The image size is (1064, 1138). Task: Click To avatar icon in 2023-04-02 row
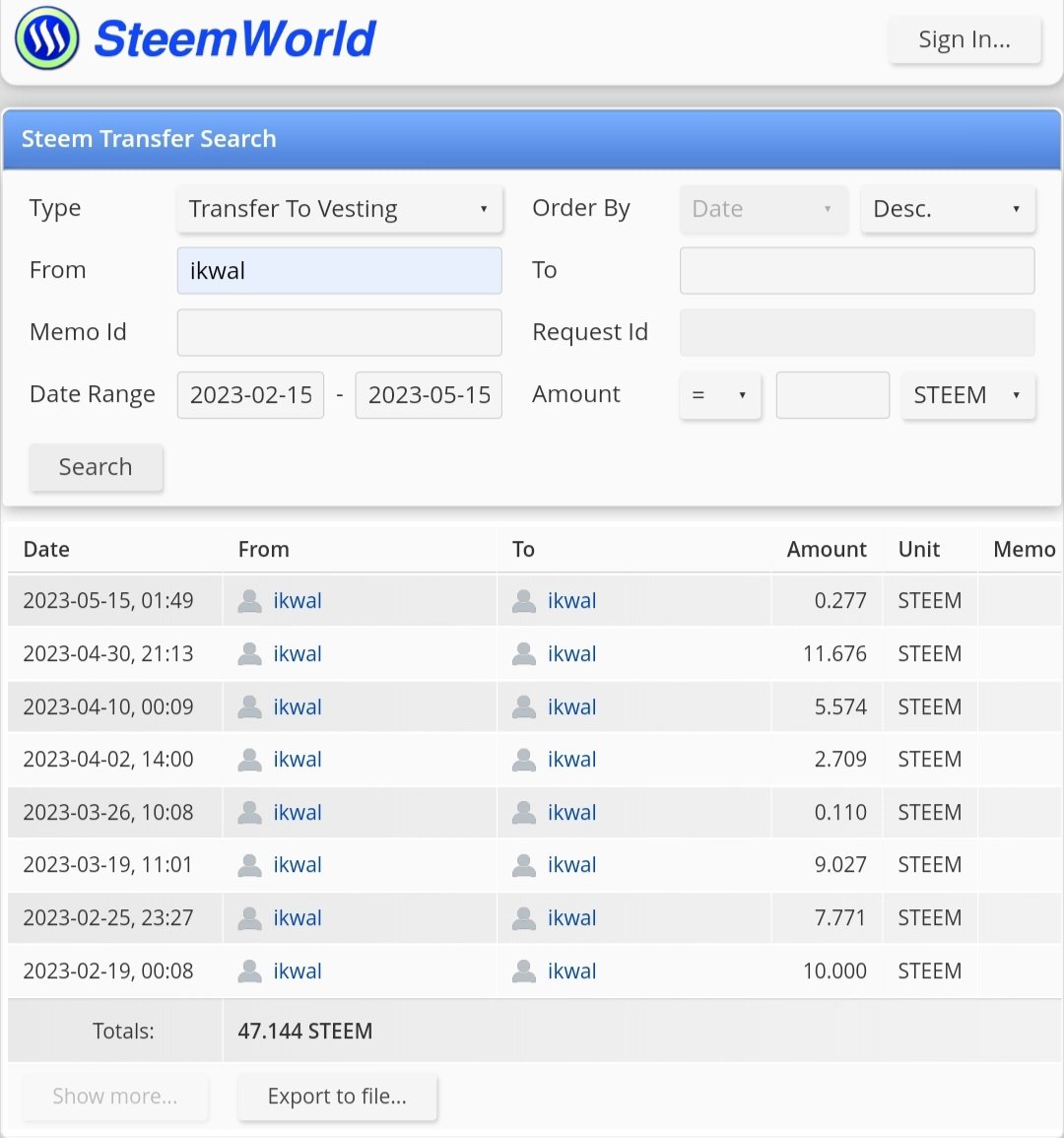(x=524, y=759)
